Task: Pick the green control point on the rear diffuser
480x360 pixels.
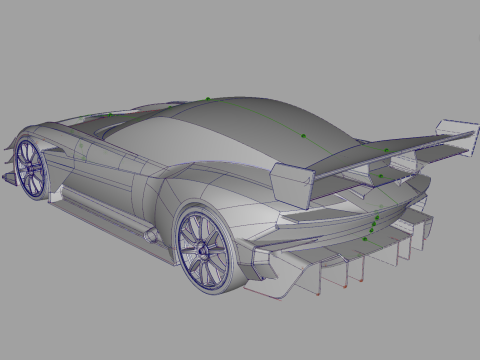Action: click(x=365, y=239)
